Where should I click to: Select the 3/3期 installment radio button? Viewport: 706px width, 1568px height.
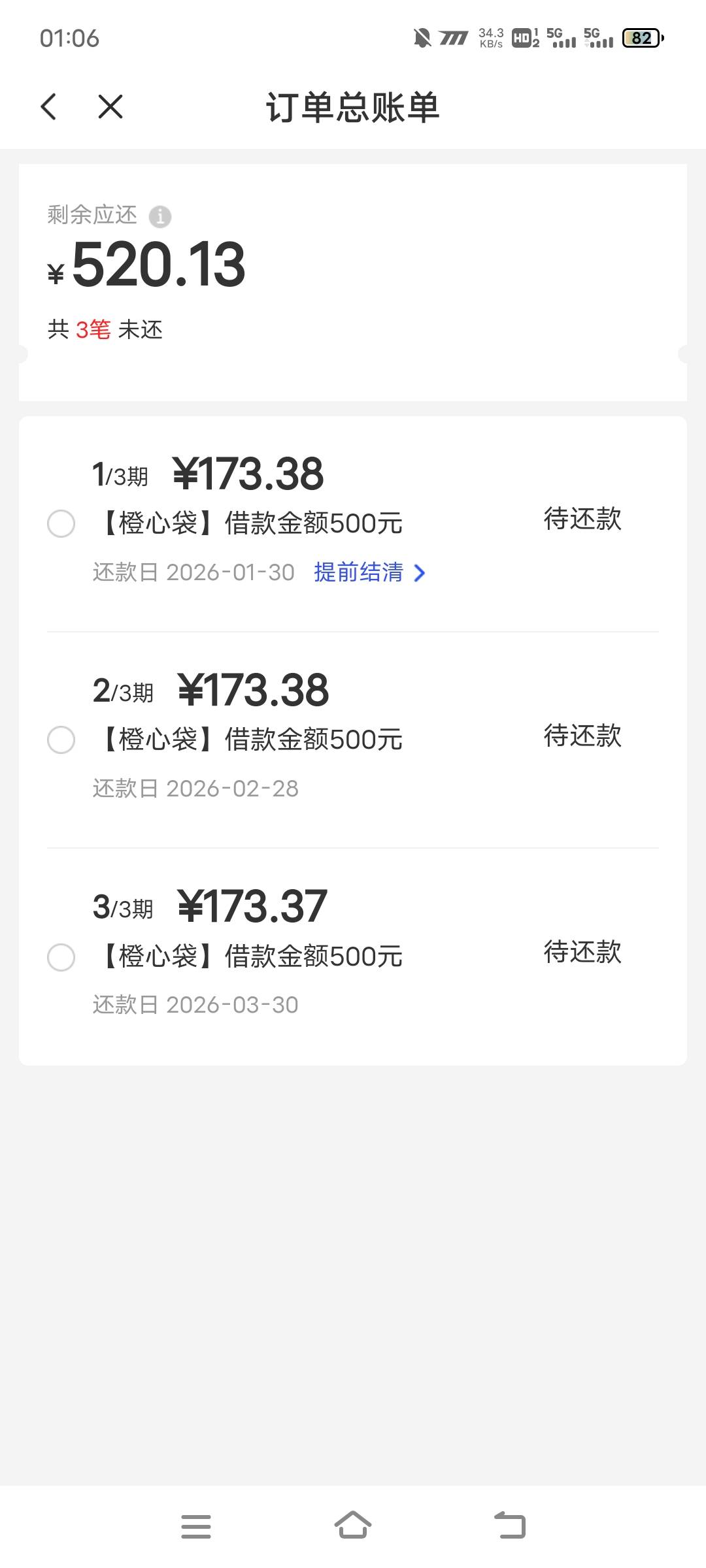tap(61, 957)
